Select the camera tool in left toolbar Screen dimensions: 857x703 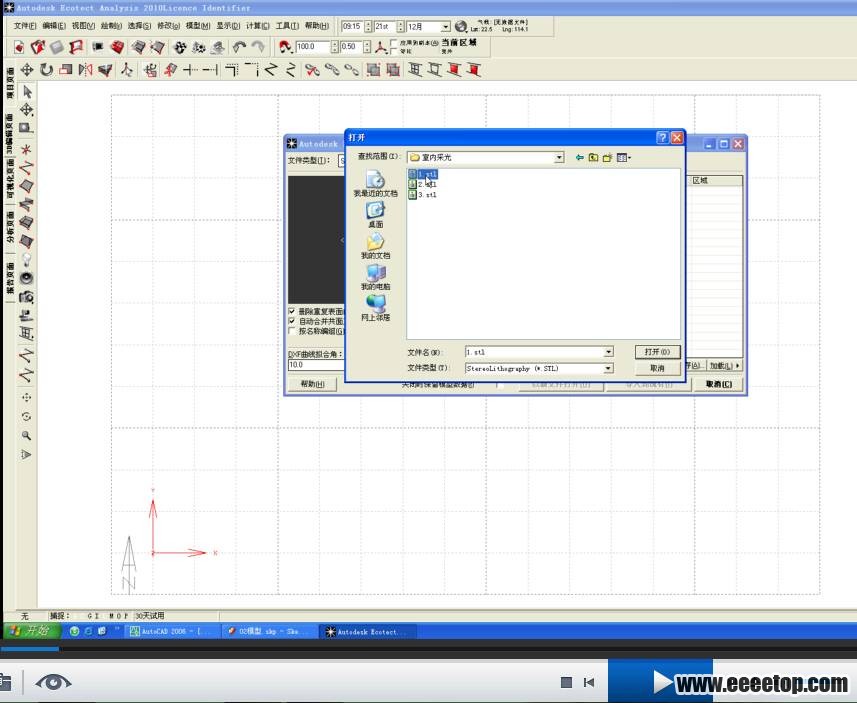tap(26, 297)
